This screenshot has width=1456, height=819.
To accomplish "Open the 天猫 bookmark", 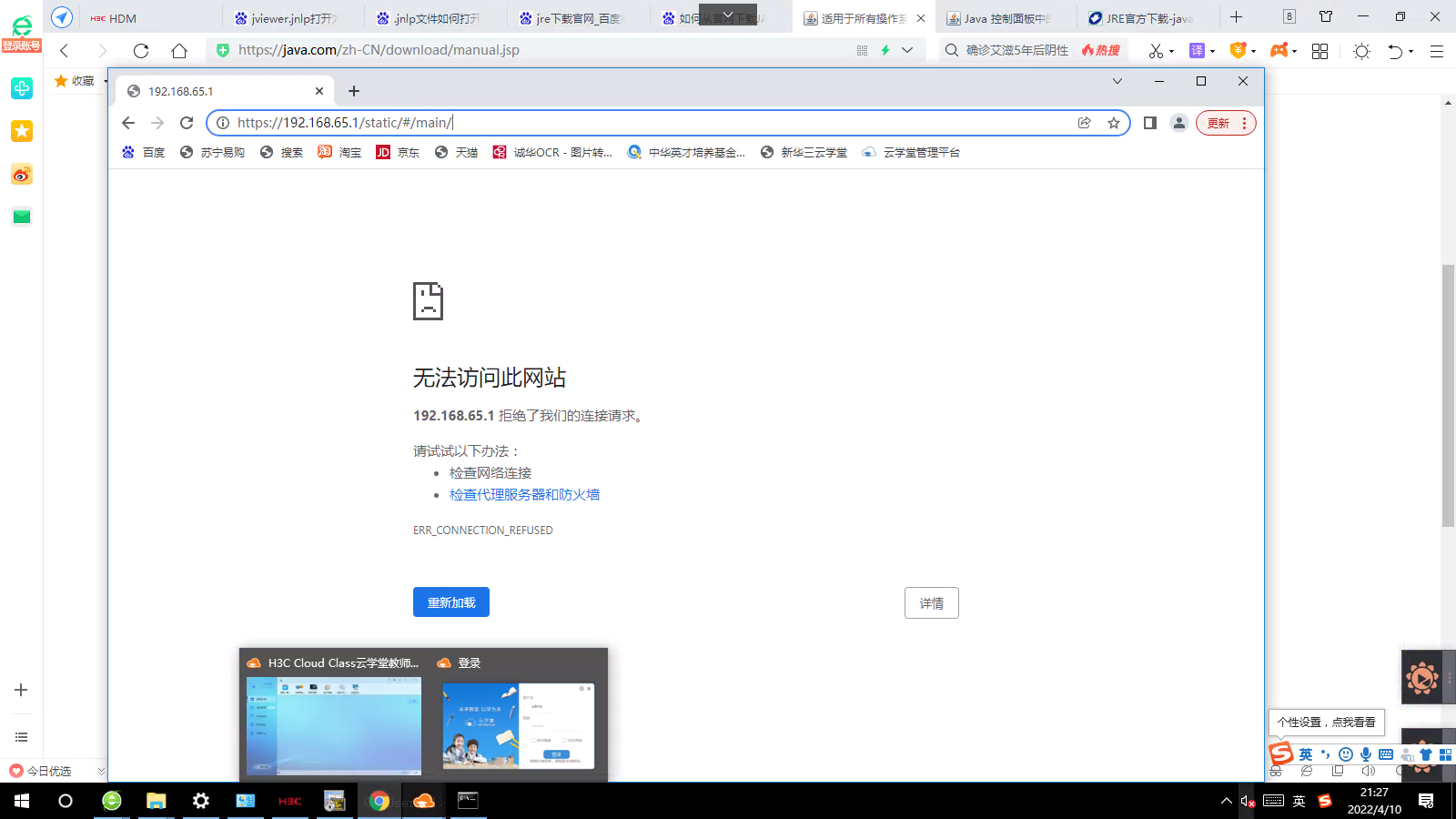I will 456,152.
